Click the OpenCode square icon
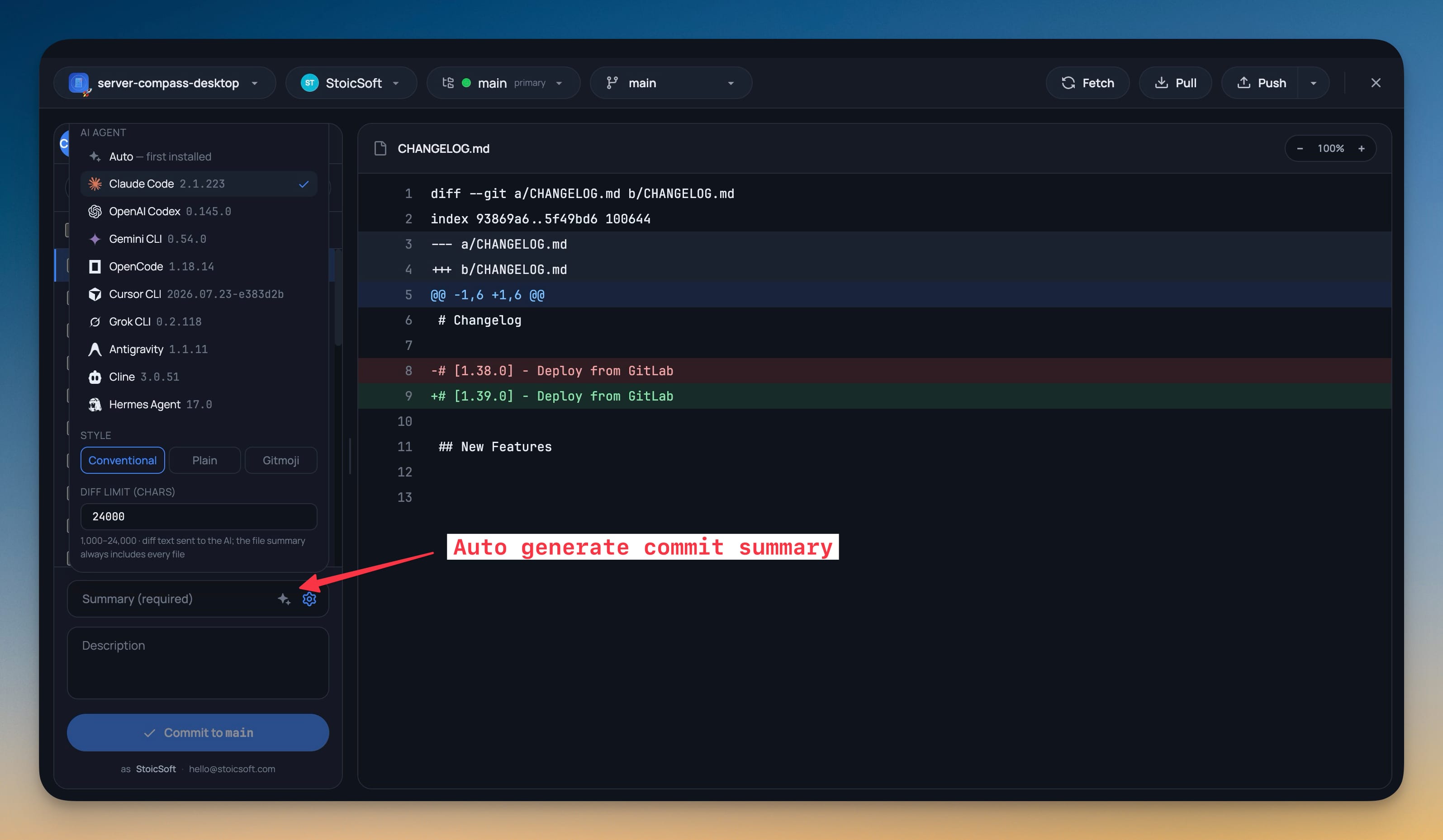 (x=95, y=267)
